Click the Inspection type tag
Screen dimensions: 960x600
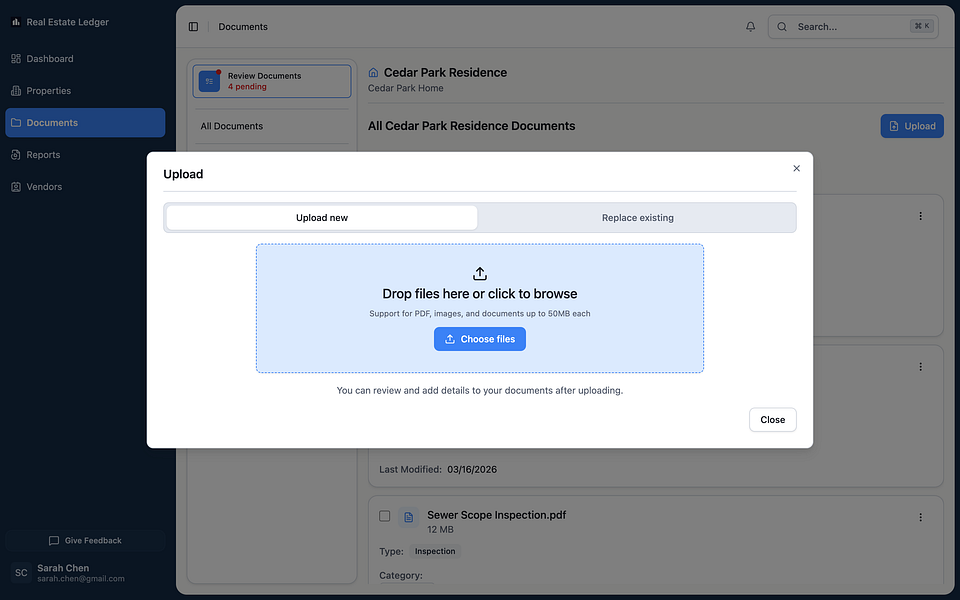click(435, 551)
